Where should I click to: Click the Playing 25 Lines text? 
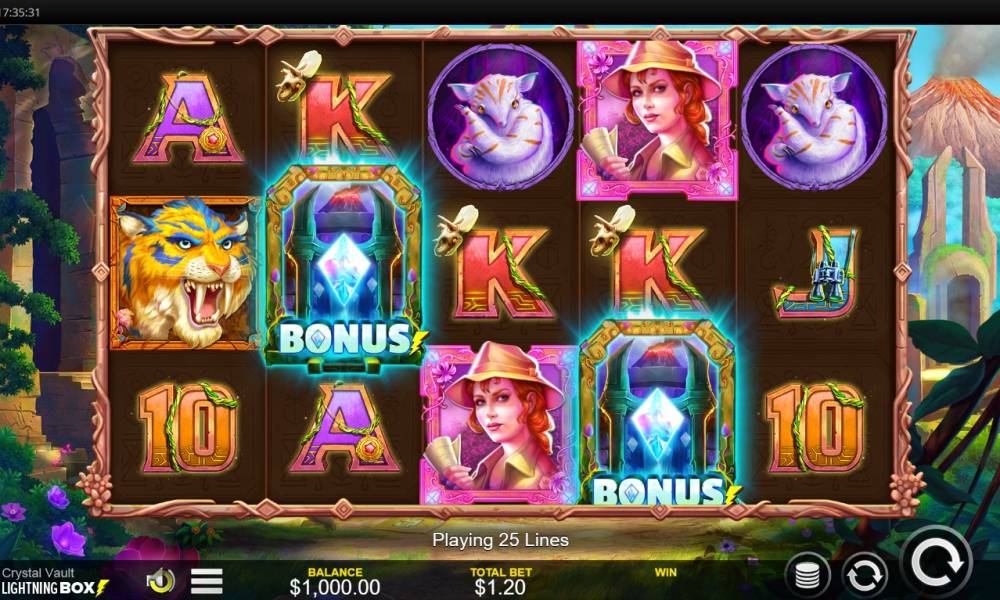[501, 540]
